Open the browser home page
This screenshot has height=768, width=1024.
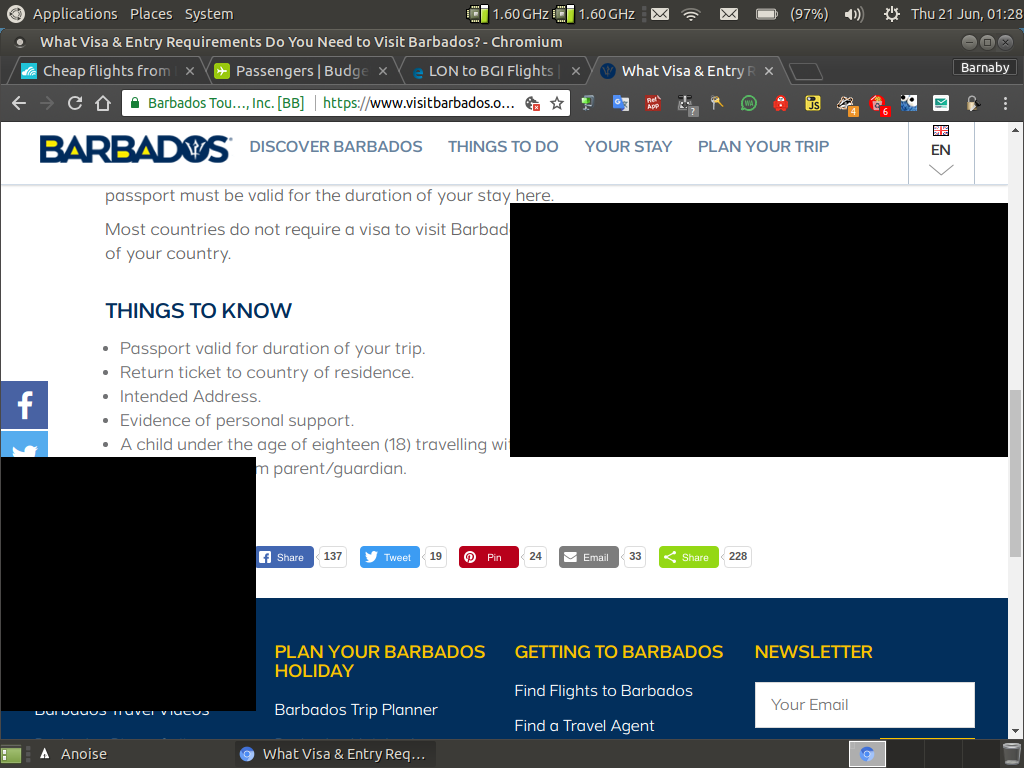[x=103, y=103]
